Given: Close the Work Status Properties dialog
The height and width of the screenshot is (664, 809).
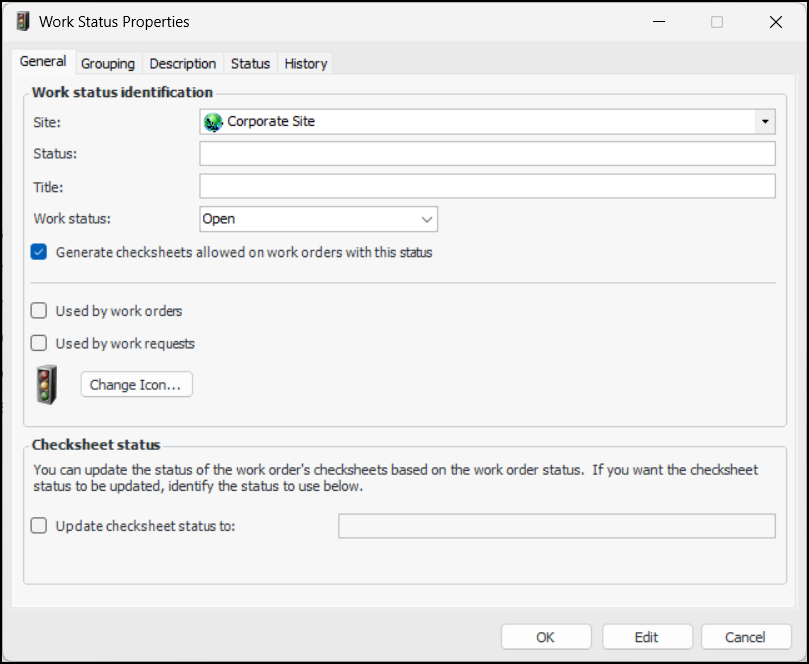Looking at the screenshot, I should 776,21.
